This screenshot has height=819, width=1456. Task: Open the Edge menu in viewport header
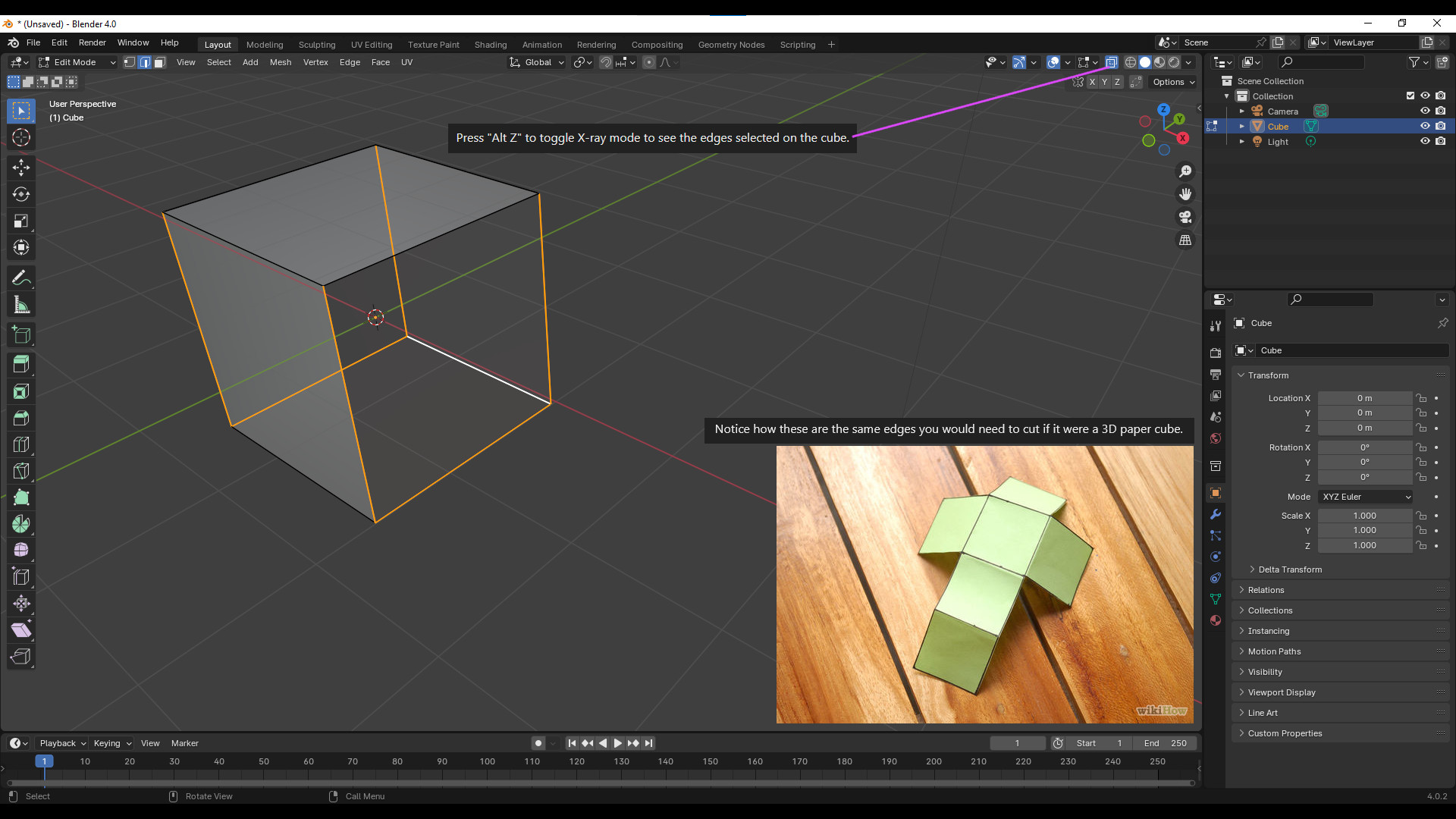pyautogui.click(x=350, y=62)
